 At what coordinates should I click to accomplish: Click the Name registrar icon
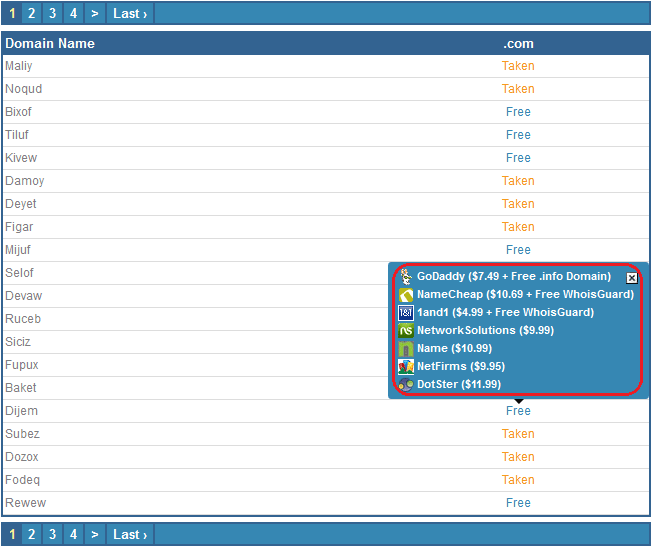pyautogui.click(x=406, y=349)
